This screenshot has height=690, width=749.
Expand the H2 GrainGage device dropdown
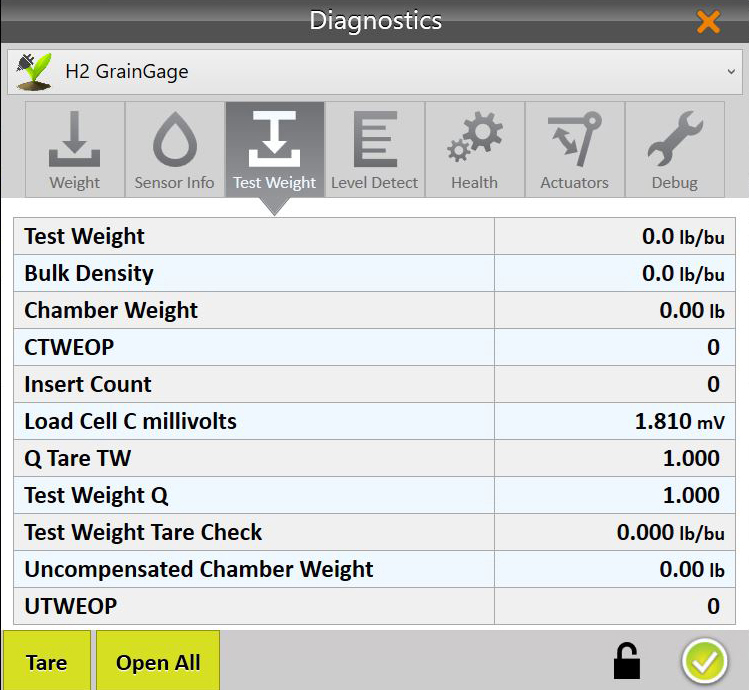[x=730, y=72]
